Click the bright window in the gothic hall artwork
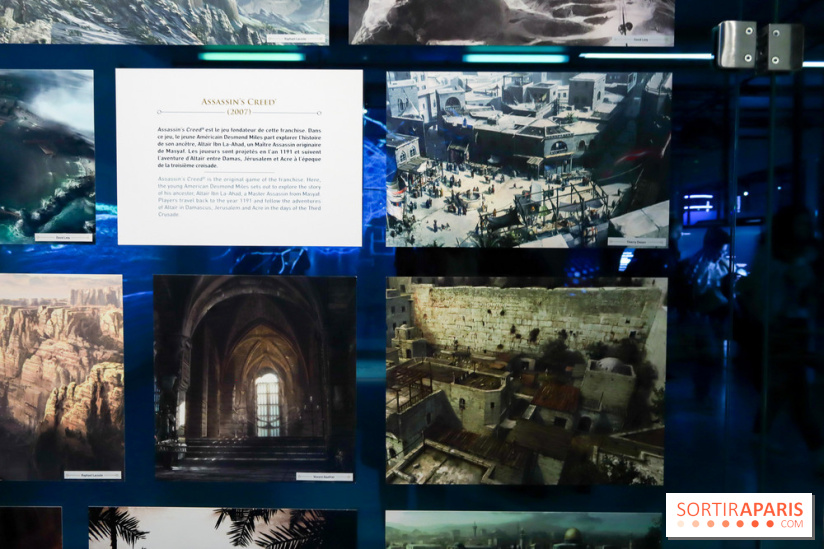Screen dimensions: 824x549 (268, 405)
